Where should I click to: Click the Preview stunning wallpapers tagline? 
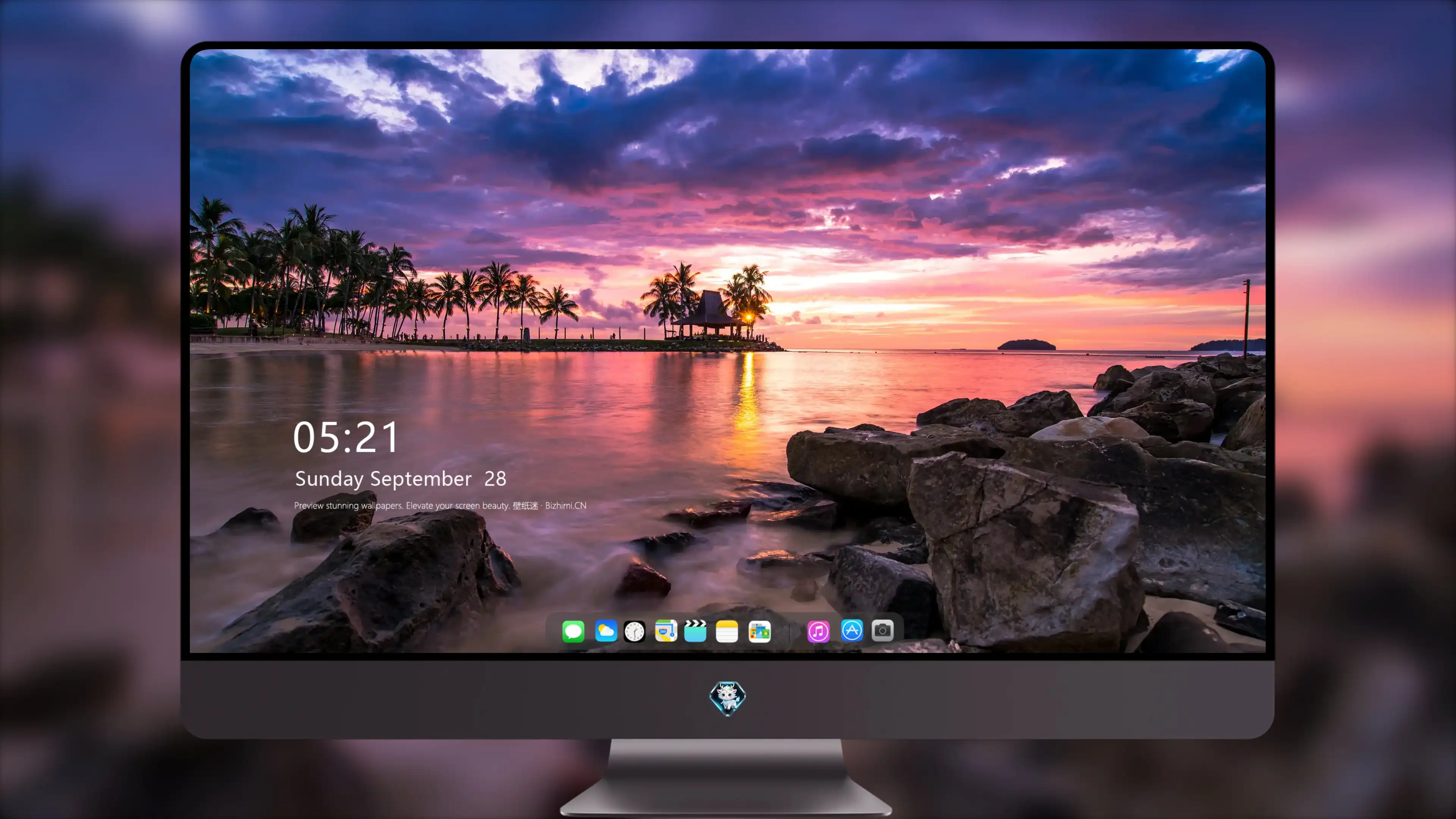tap(440, 506)
